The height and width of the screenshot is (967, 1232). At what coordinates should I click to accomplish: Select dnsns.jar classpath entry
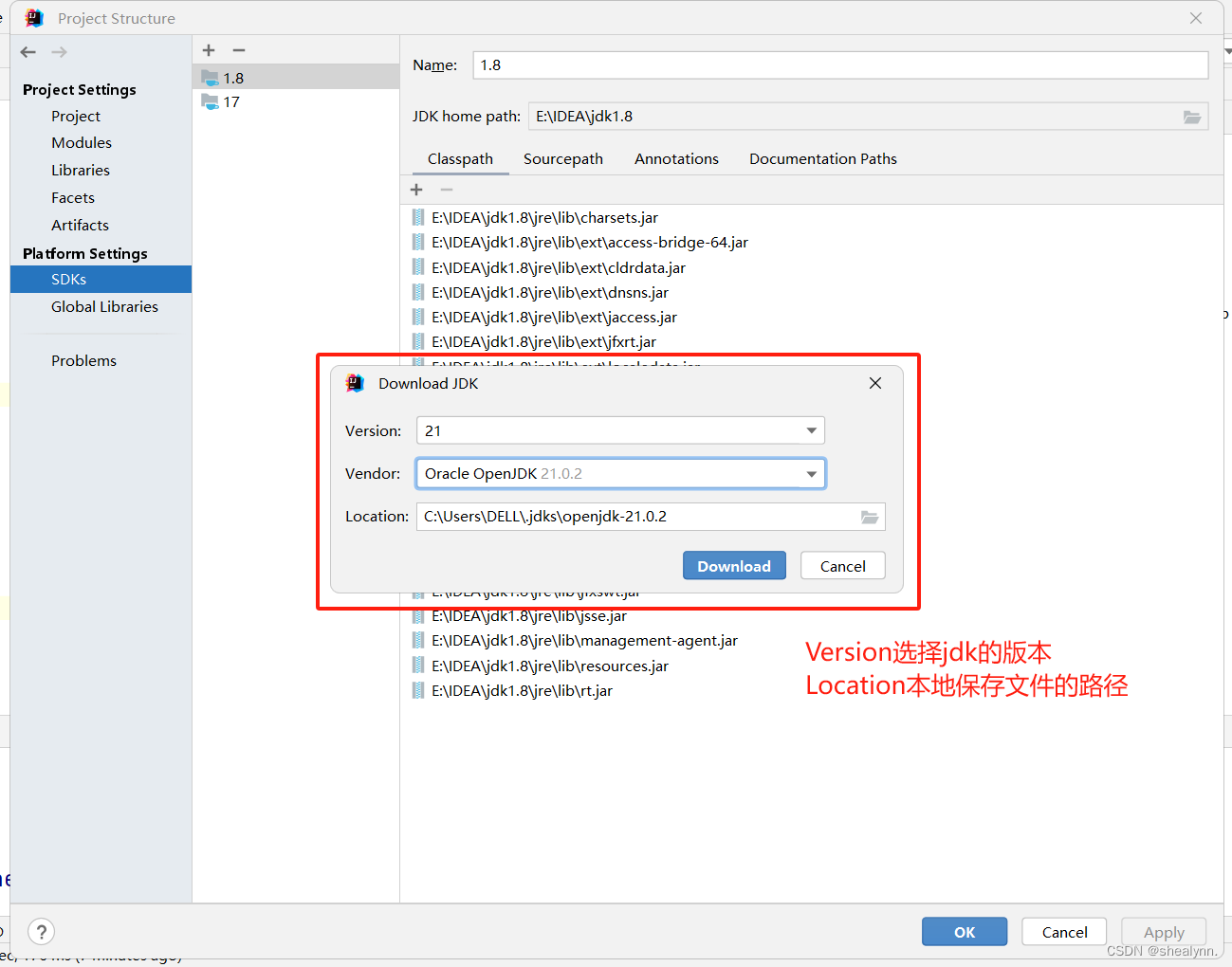pos(550,293)
